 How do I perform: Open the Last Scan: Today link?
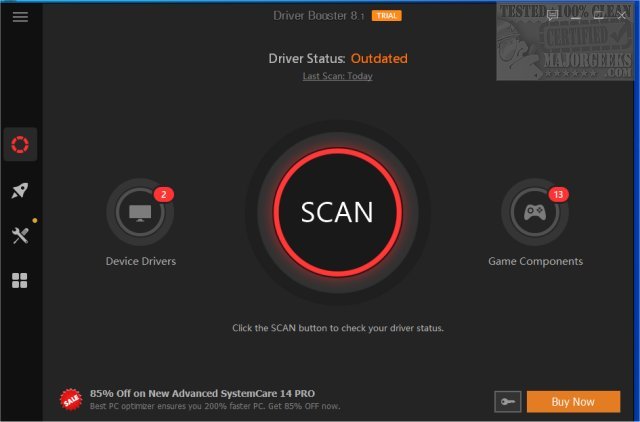click(x=337, y=77)
